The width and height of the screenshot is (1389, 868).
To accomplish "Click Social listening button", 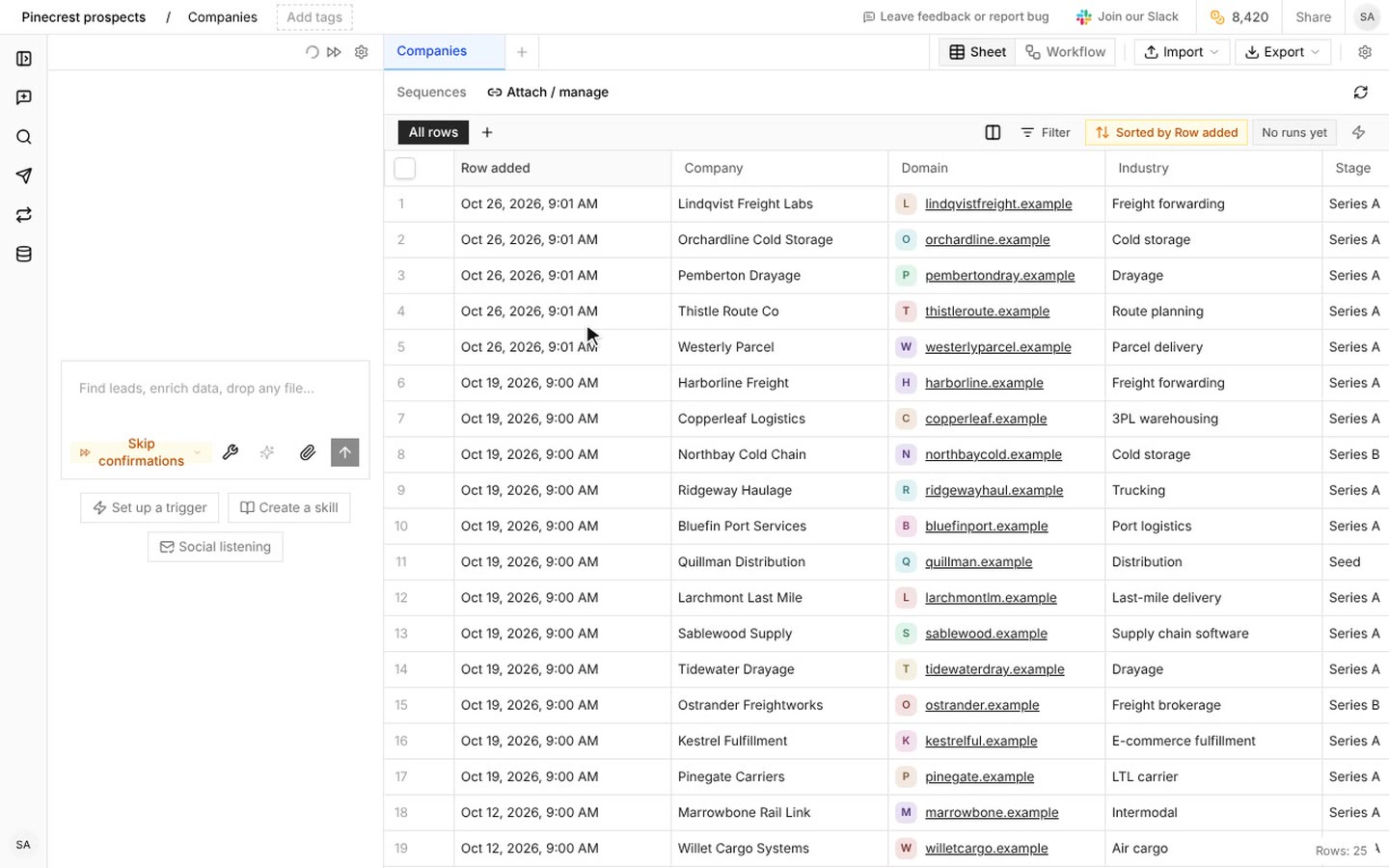I will (215, 547).
